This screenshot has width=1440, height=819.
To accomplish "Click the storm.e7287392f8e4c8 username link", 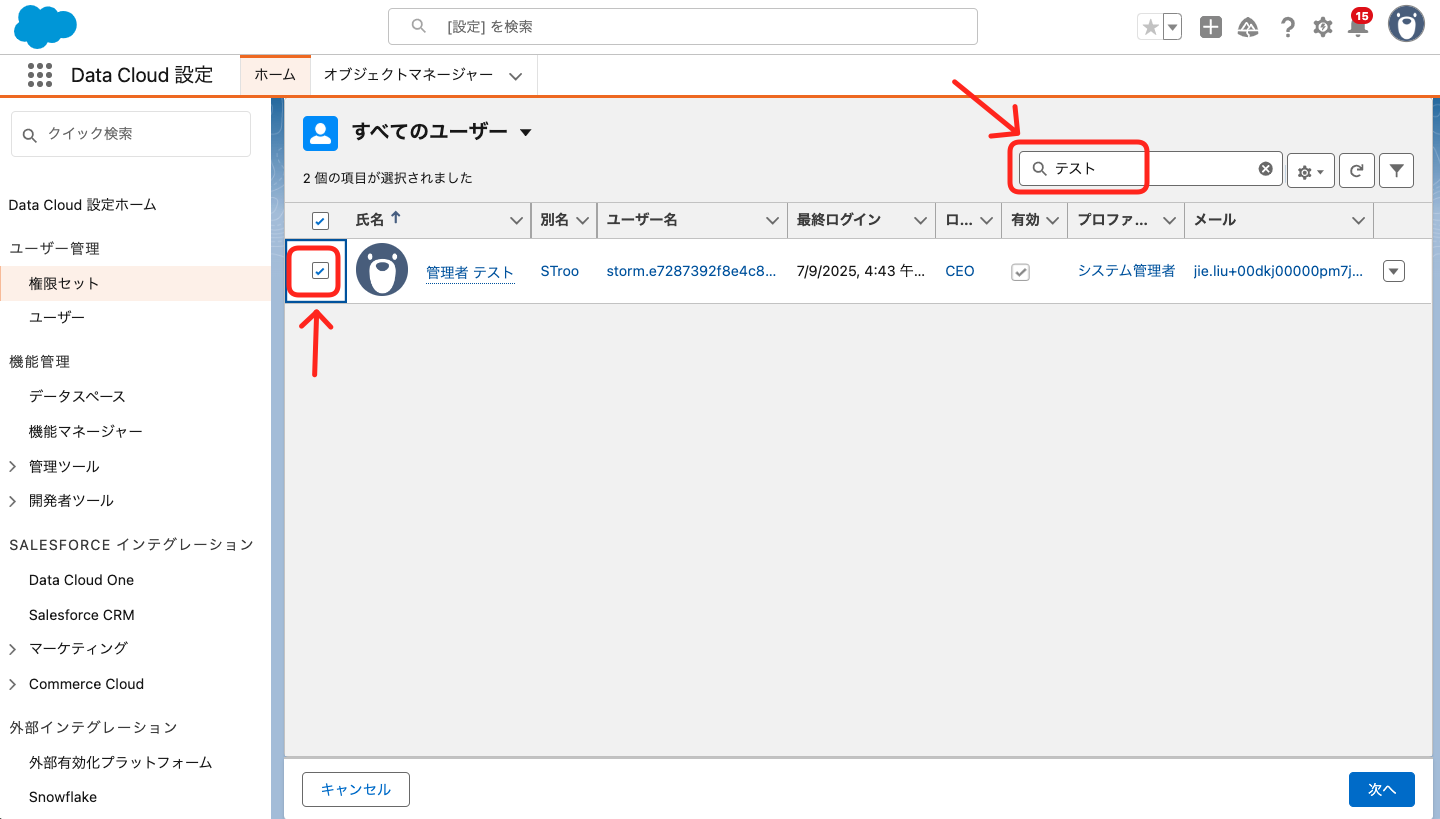I will point(691,271).
